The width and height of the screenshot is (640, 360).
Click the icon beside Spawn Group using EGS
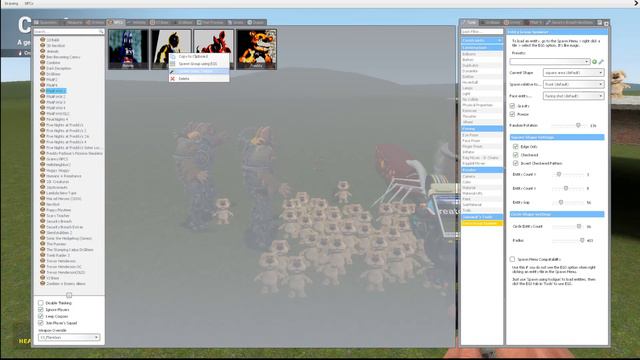tap(173, 64)
